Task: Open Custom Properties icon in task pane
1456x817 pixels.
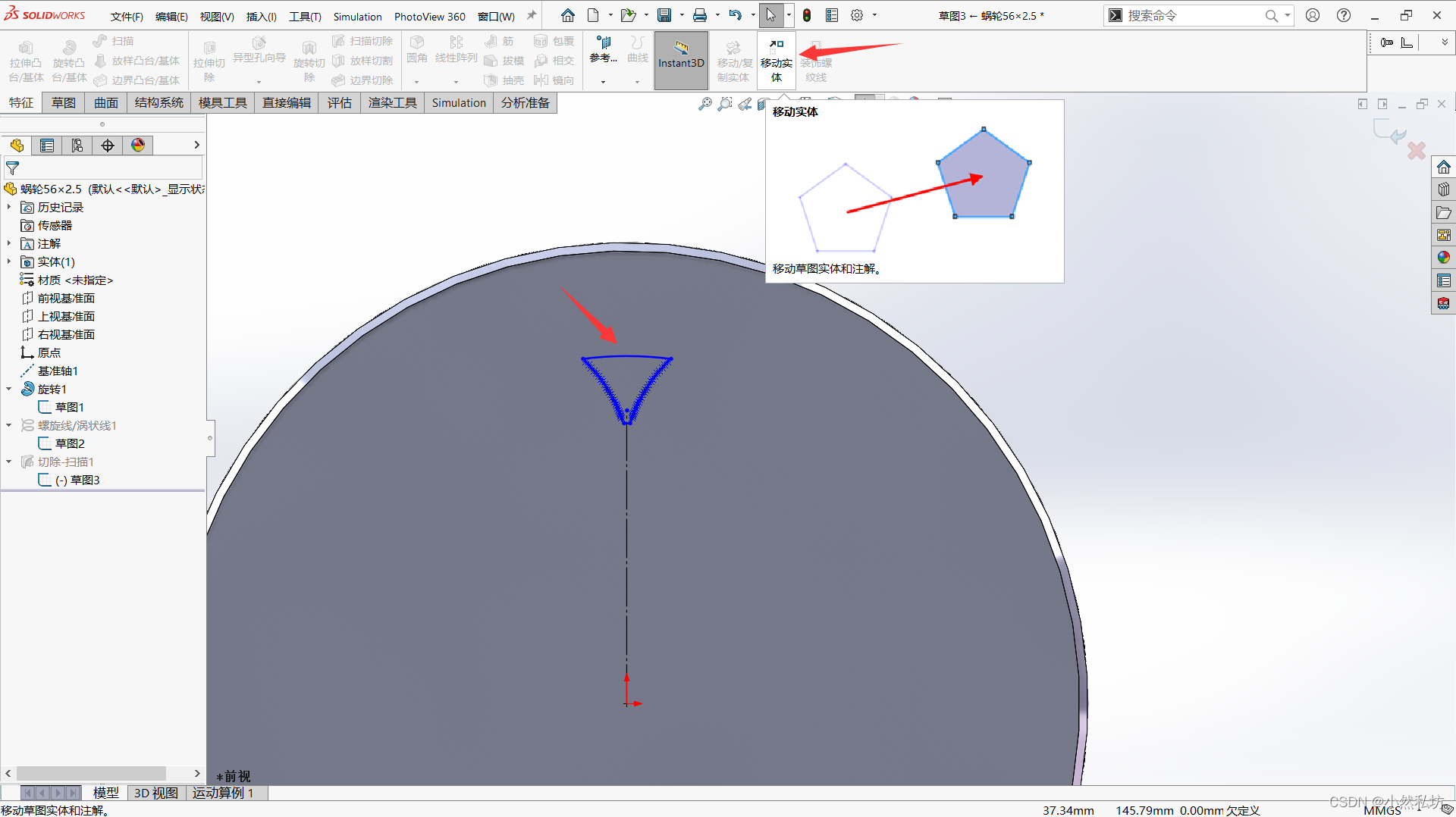Action: (1444, 281)
